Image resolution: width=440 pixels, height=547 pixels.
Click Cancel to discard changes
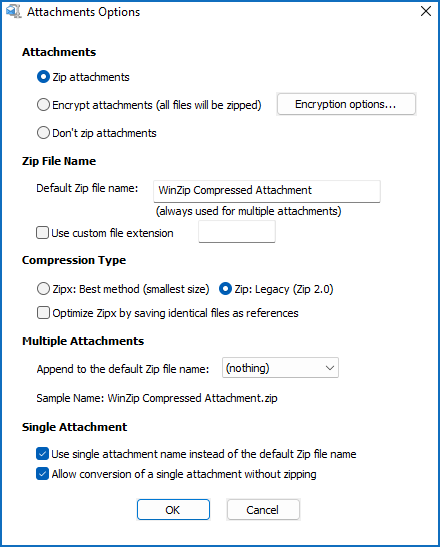pos(263,510)
